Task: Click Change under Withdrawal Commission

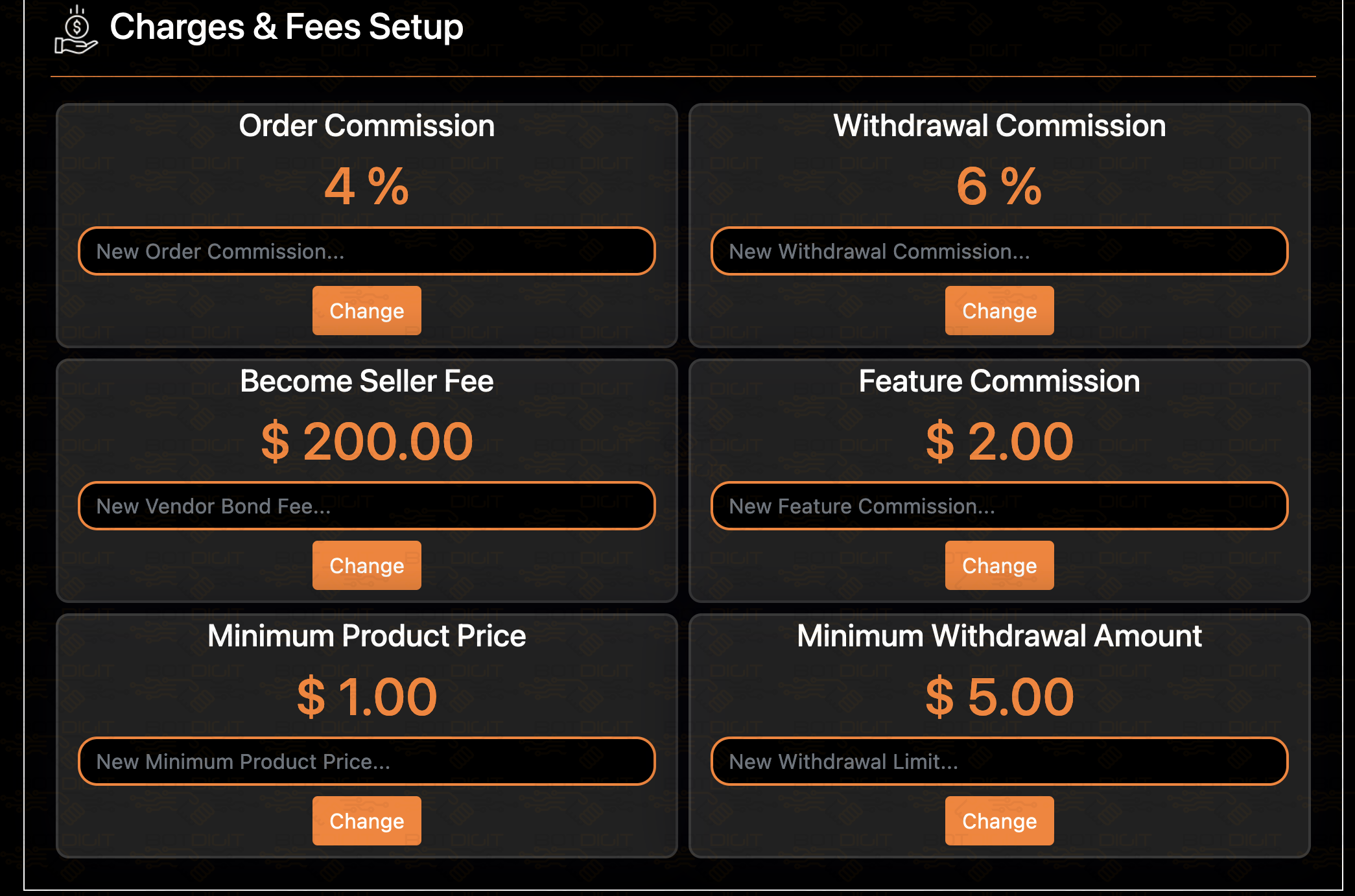Action: [x=999, y=311]
